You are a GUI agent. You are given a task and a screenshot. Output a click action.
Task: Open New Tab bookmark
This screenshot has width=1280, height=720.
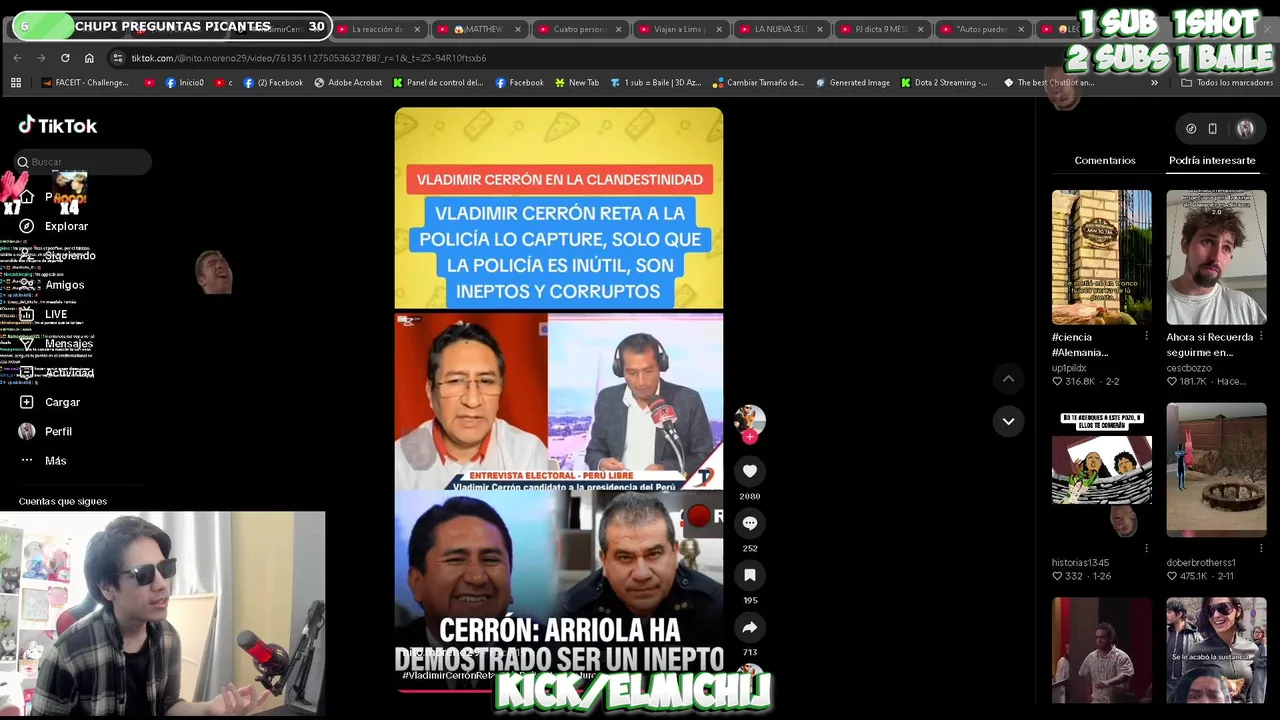[x=577, y=83]
